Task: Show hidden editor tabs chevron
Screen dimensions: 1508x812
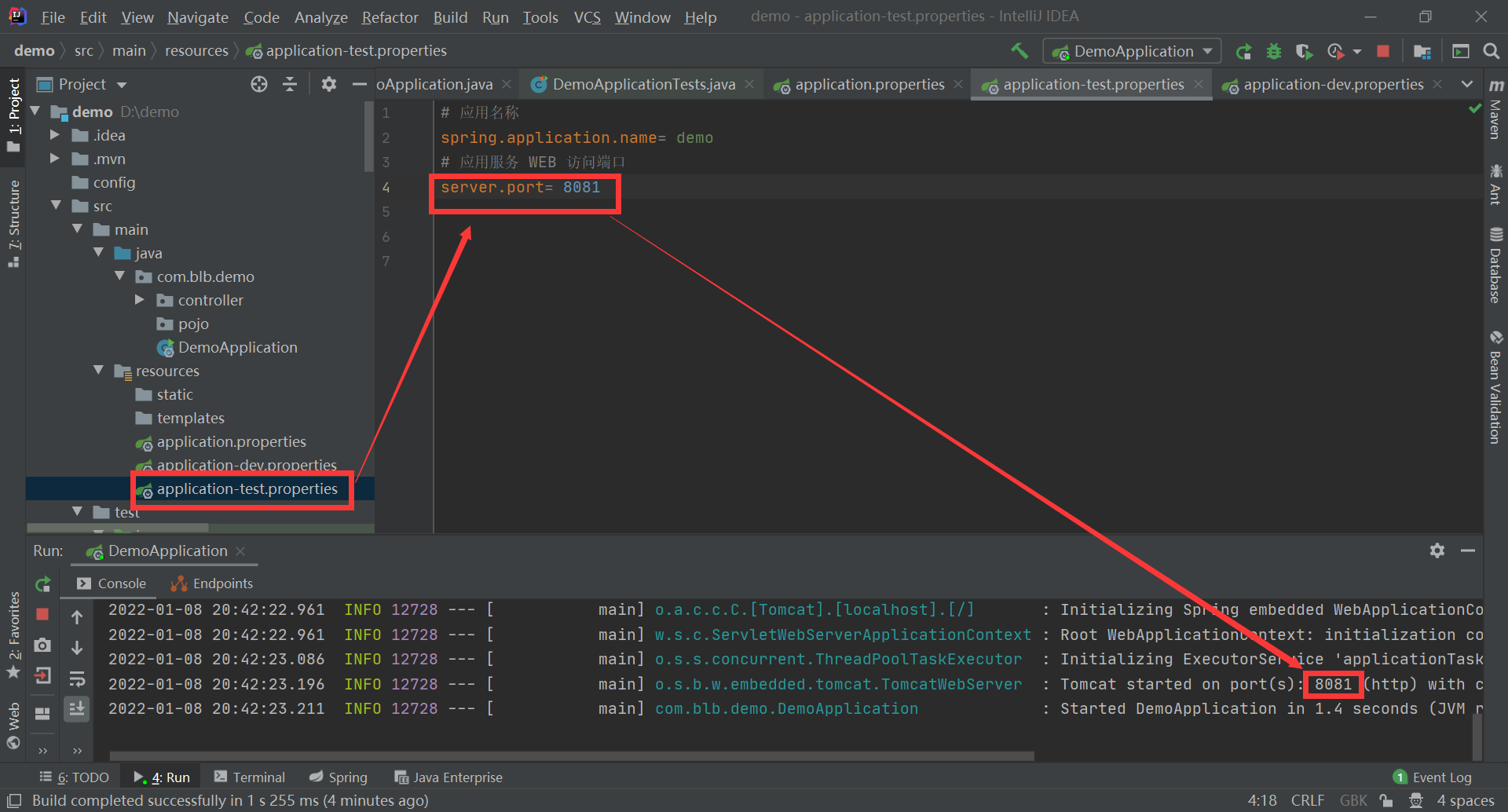Action: point(1467,84)
